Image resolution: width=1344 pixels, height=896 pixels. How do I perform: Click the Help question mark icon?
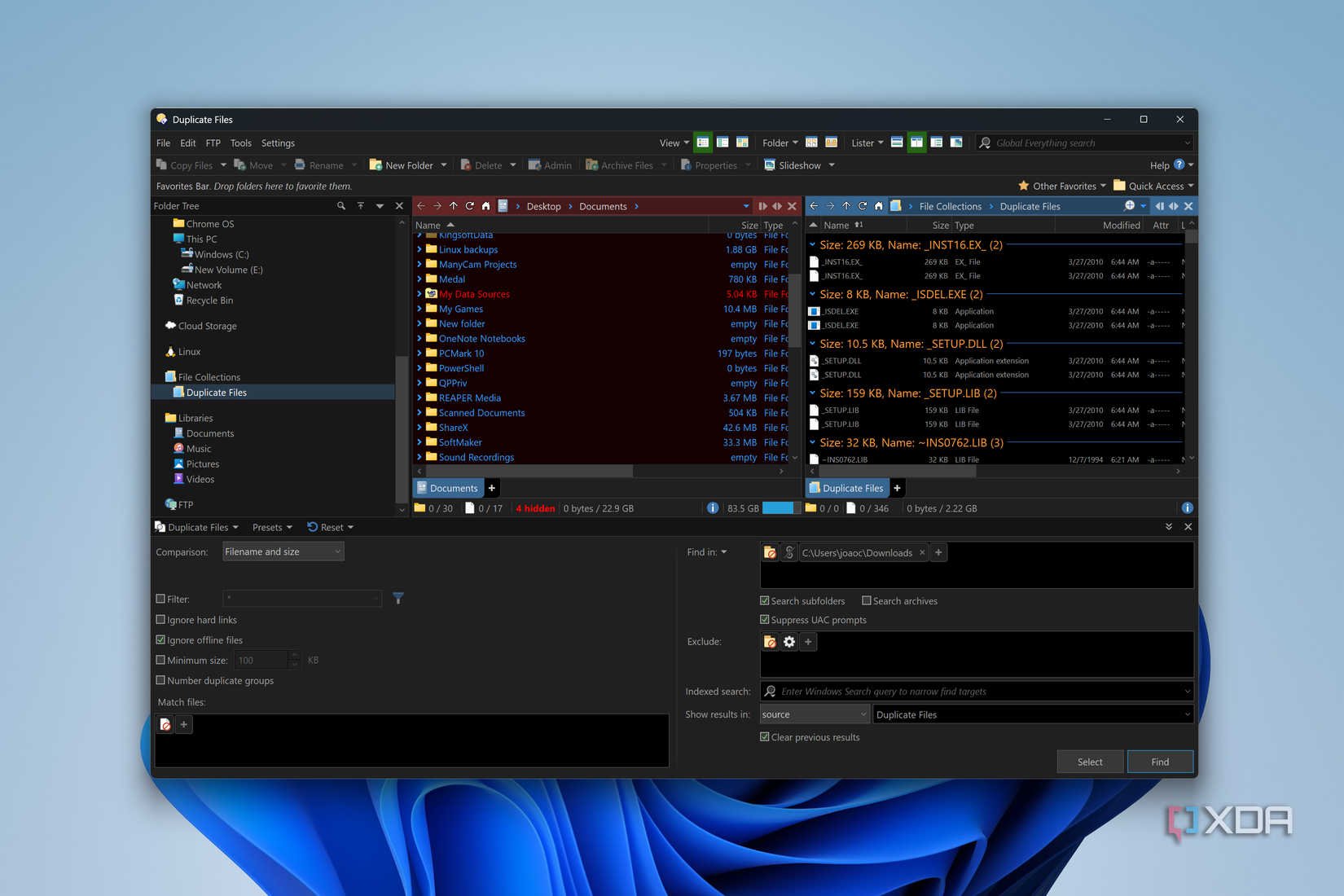pos(1179,165)
